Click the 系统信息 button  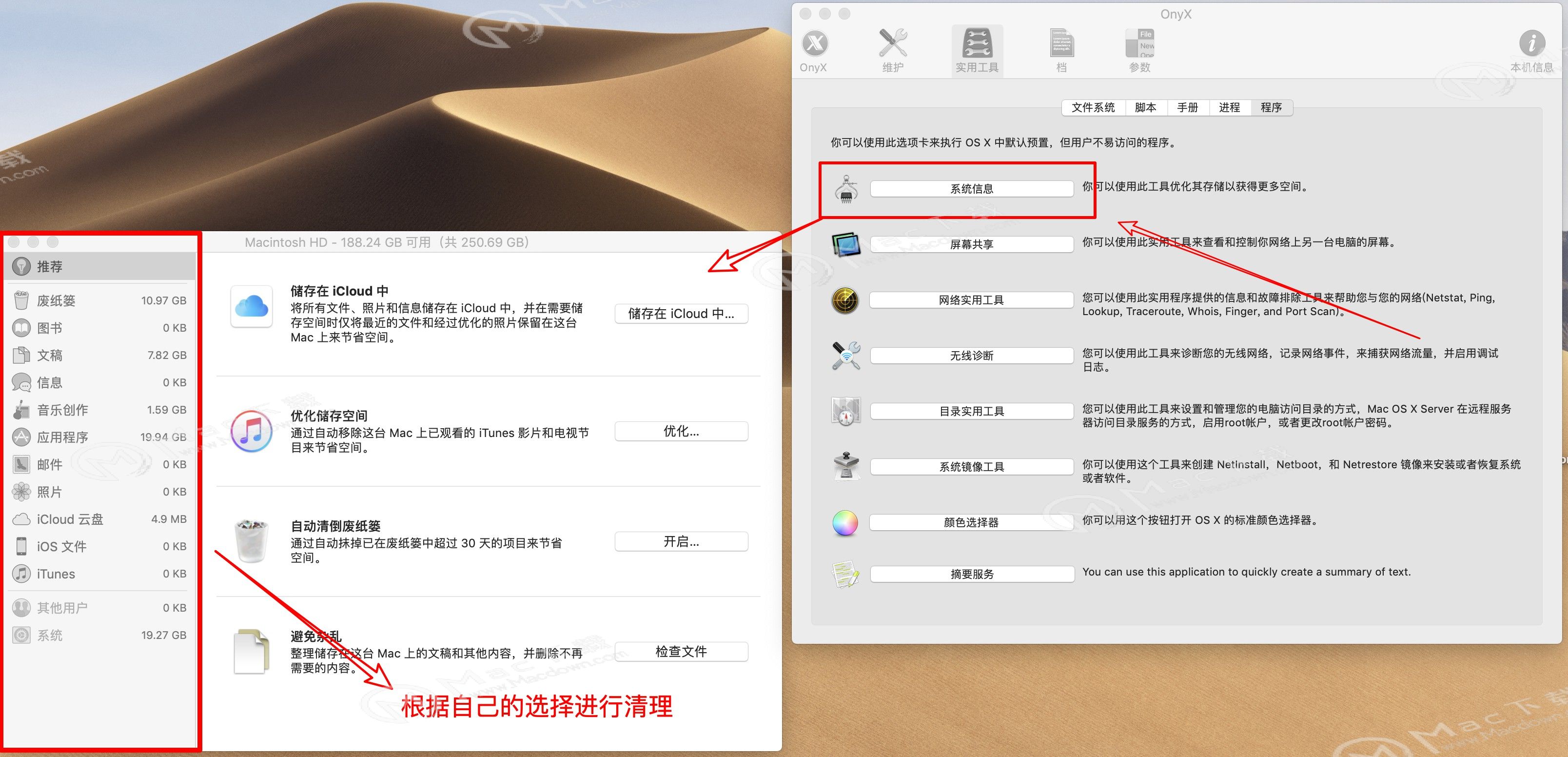pyautogui.click(x=972, y=189)
